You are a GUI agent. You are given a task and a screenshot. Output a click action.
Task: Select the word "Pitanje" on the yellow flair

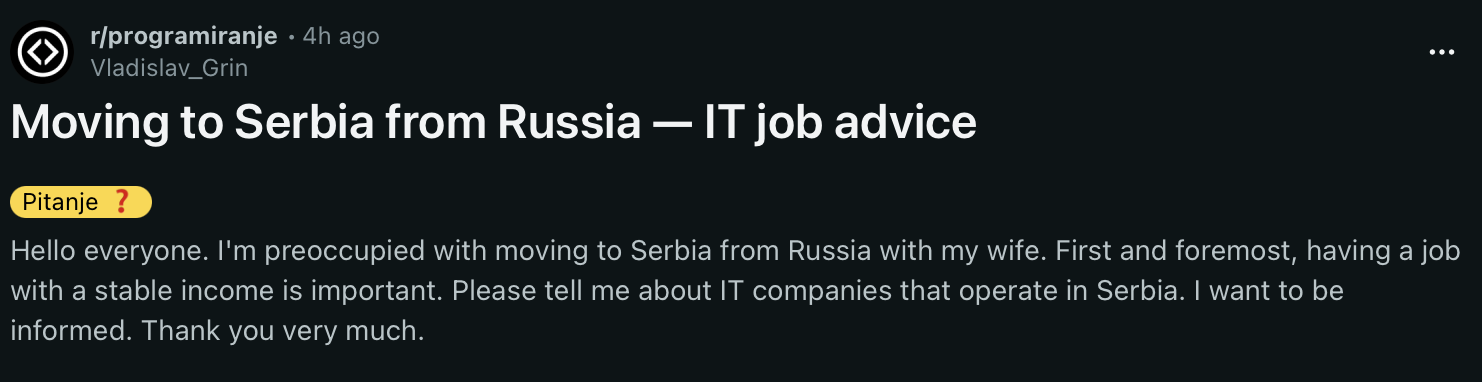pos(61,202)
